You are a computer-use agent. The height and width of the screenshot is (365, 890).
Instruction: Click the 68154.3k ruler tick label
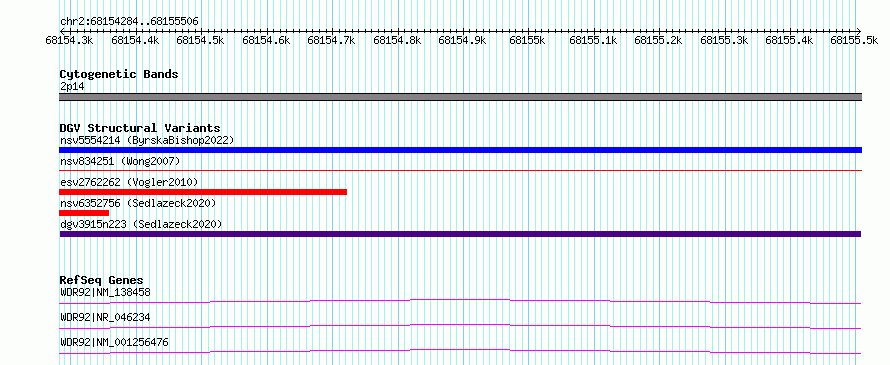tap(69, 40)
